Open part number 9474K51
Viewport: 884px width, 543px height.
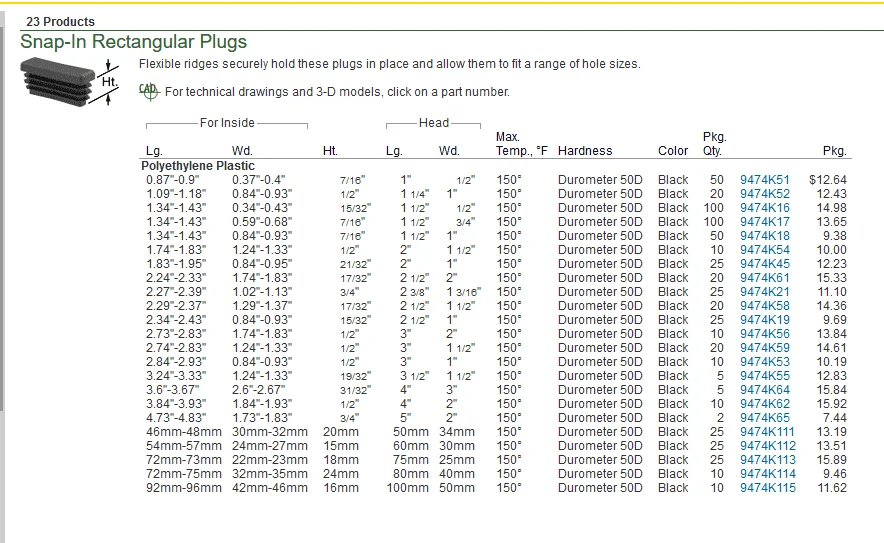pyautogui.click(x=764, y=180)
